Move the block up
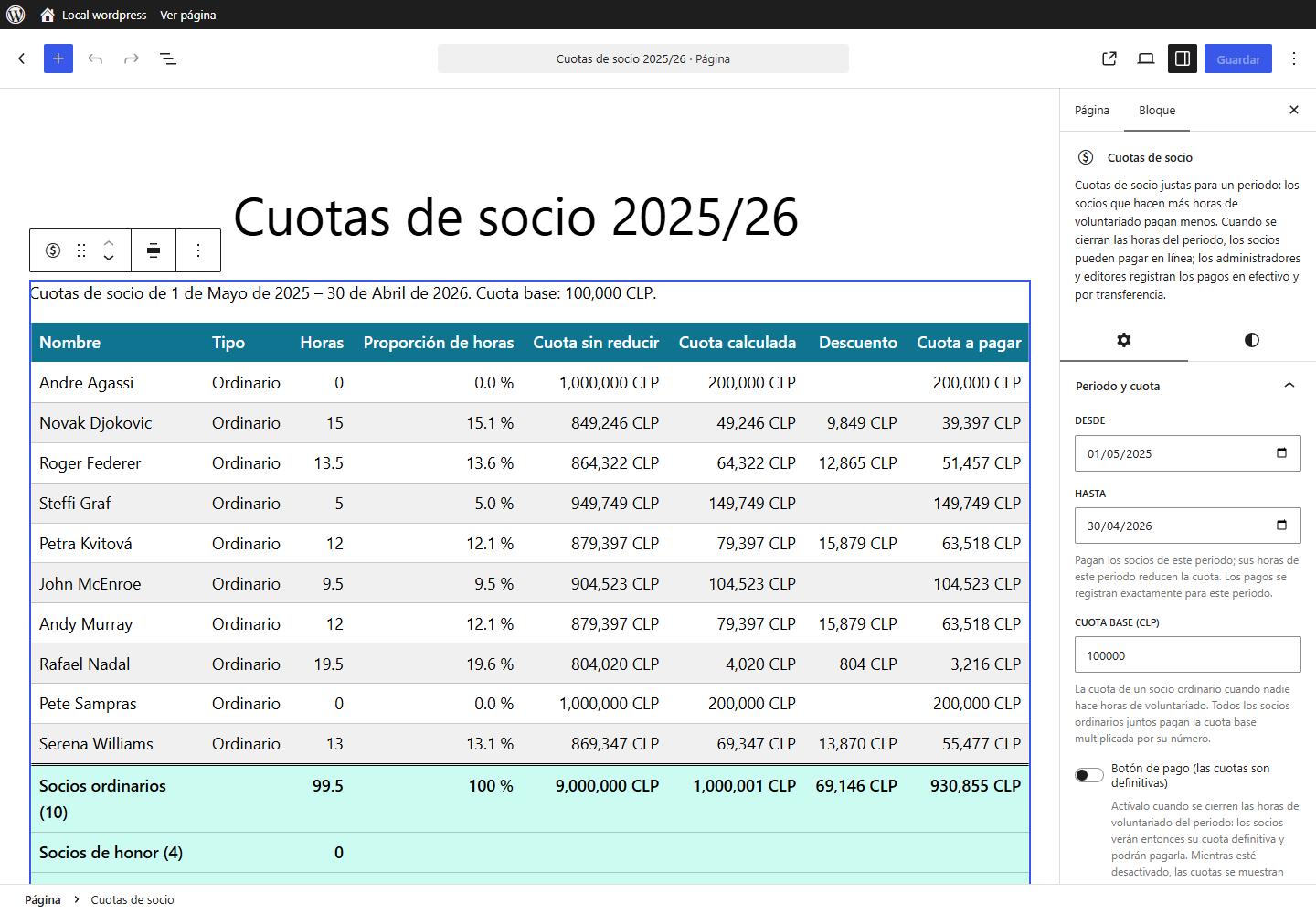The width and height of the screenshot is (1316, 914). pos(109,242)
